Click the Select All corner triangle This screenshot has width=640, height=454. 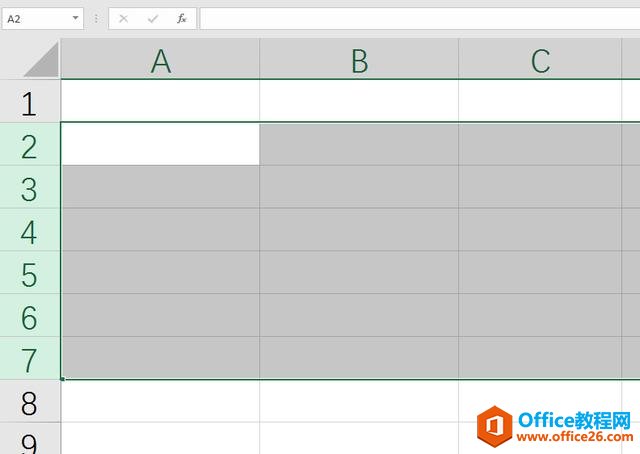[x=42, y=59]
